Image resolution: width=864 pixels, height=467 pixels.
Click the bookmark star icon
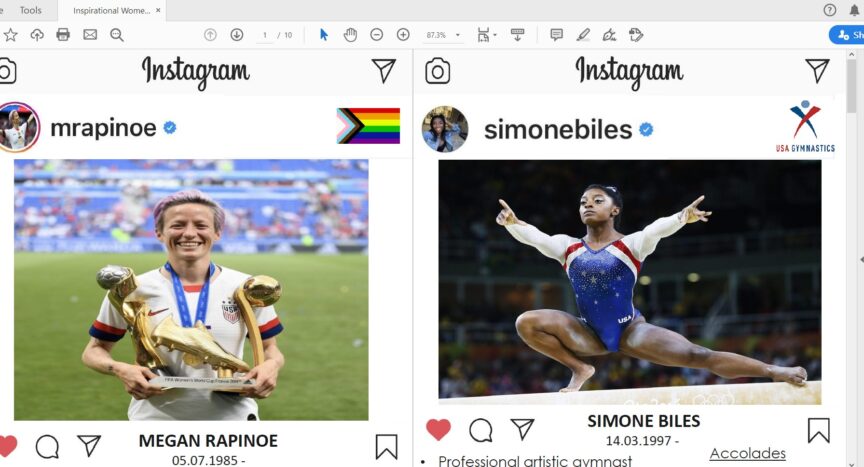(10, 35)
